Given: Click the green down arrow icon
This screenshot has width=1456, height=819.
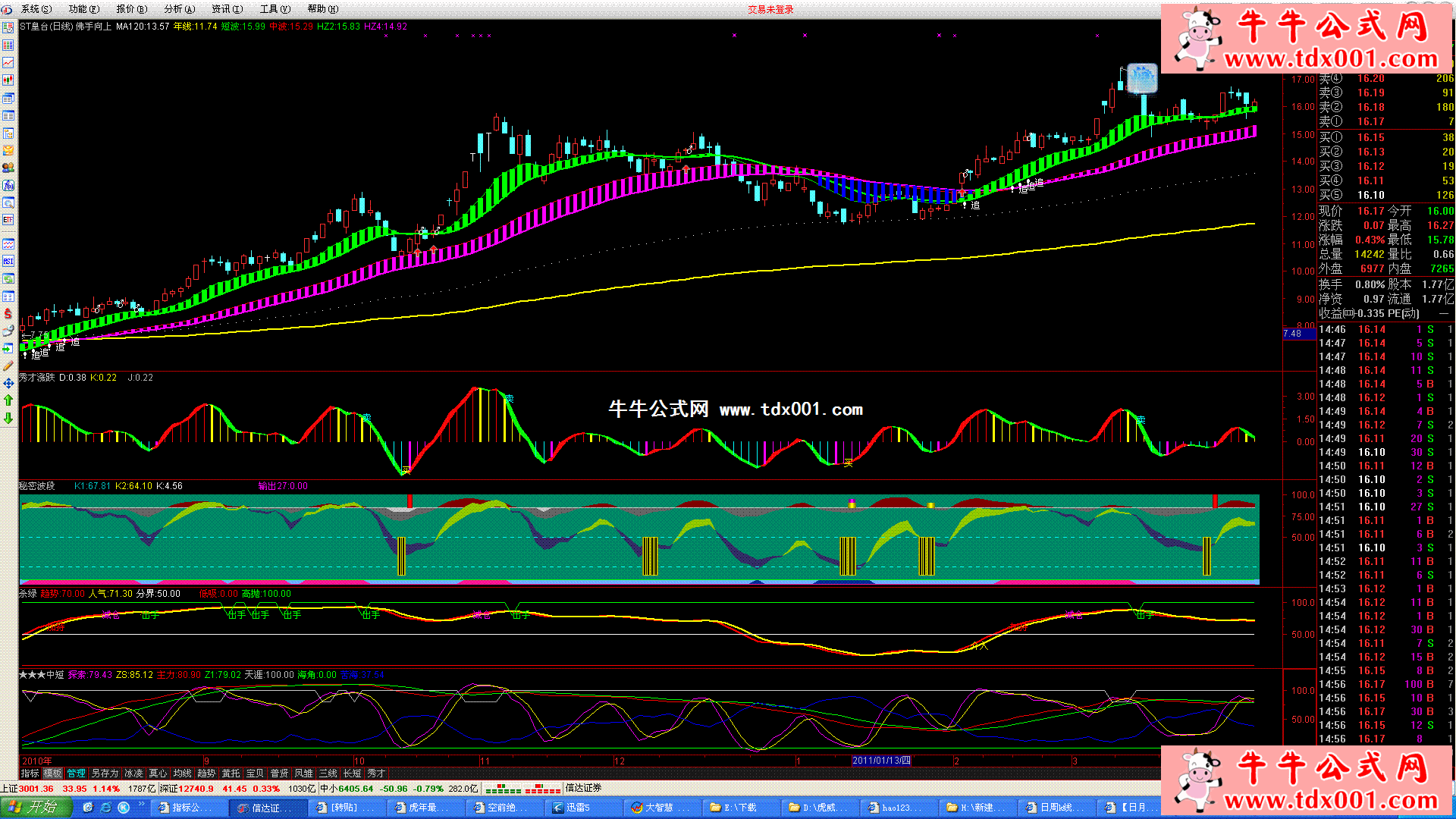Looking at the screenshot, I should pyautogui.click(x=8, y=418).
